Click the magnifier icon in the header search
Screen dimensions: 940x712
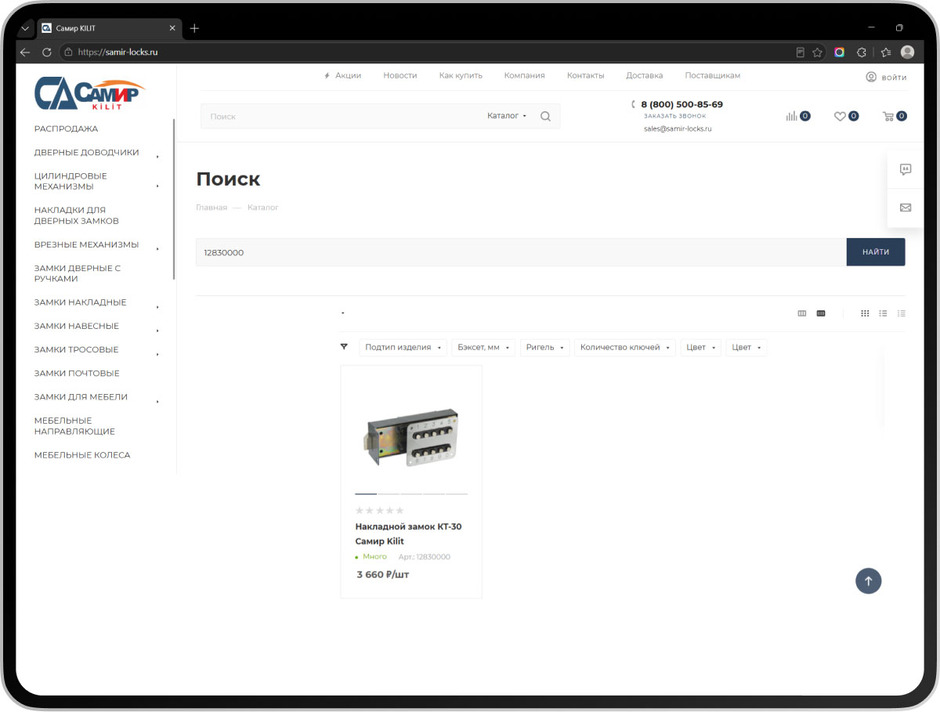click(546, 116)
